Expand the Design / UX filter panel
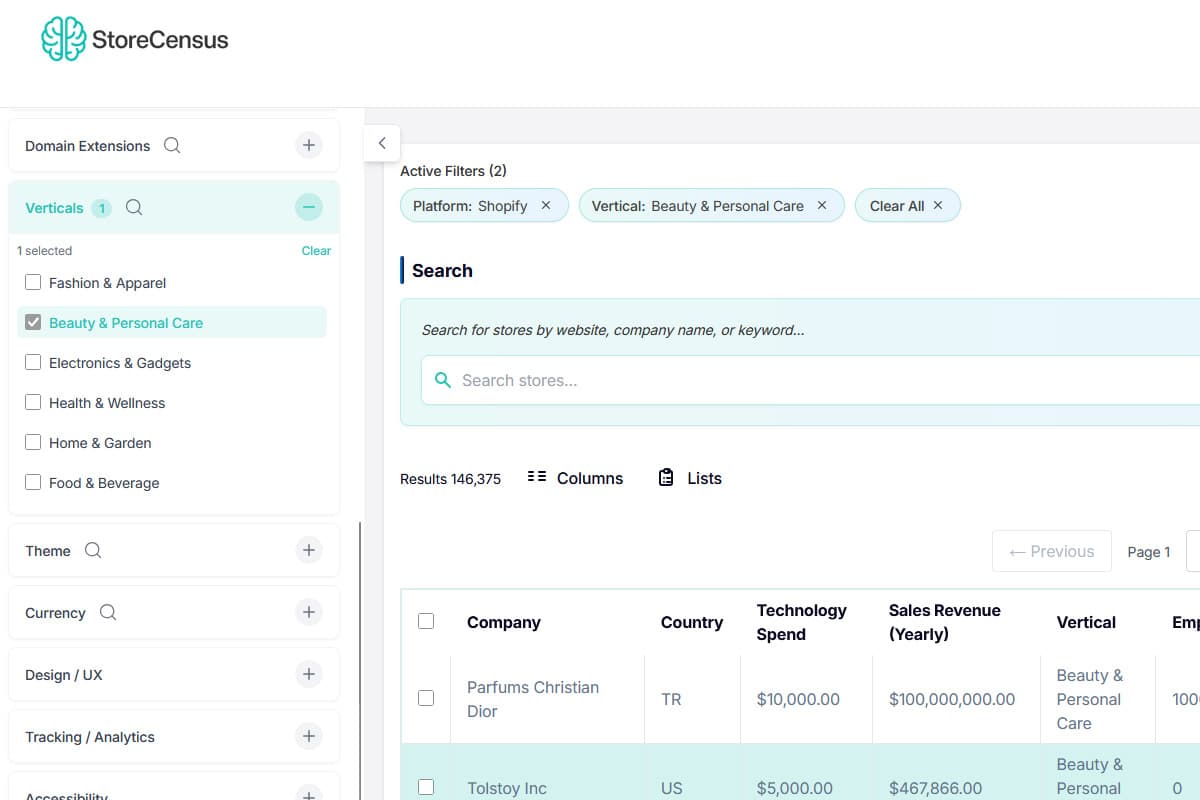This screenshot has width=1200, height=800. point(309,675)
